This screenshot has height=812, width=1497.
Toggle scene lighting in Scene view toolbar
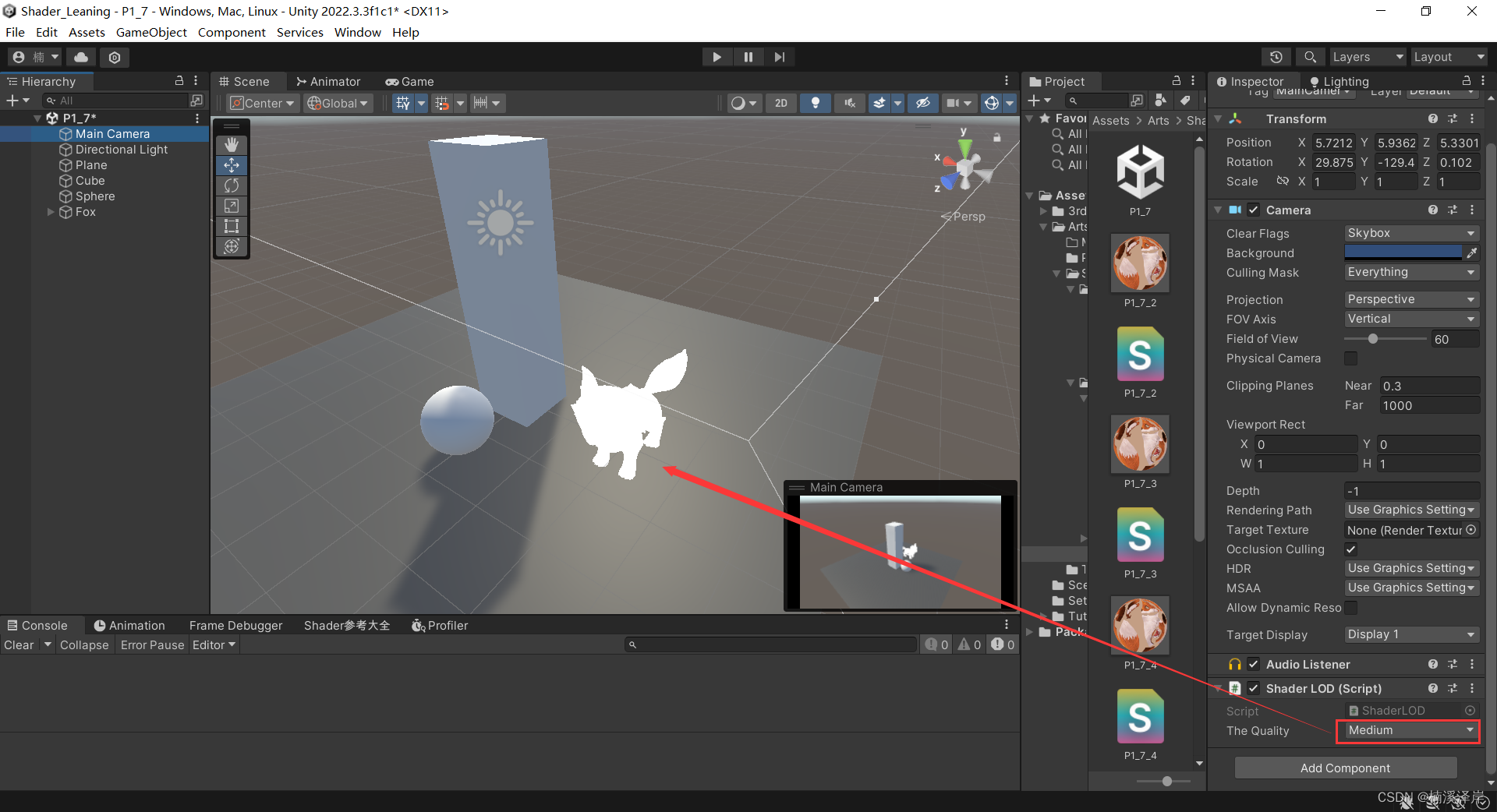coord(816,102)
